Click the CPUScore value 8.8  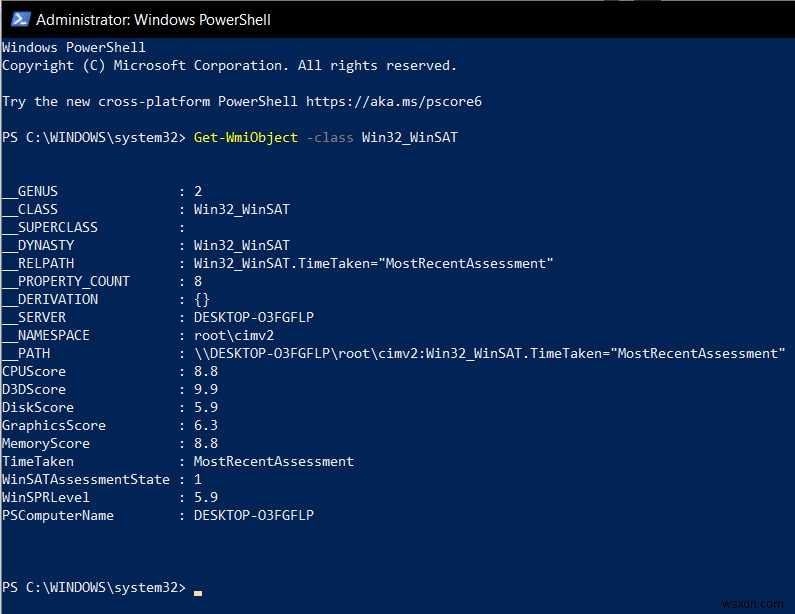tap(206, 371)
